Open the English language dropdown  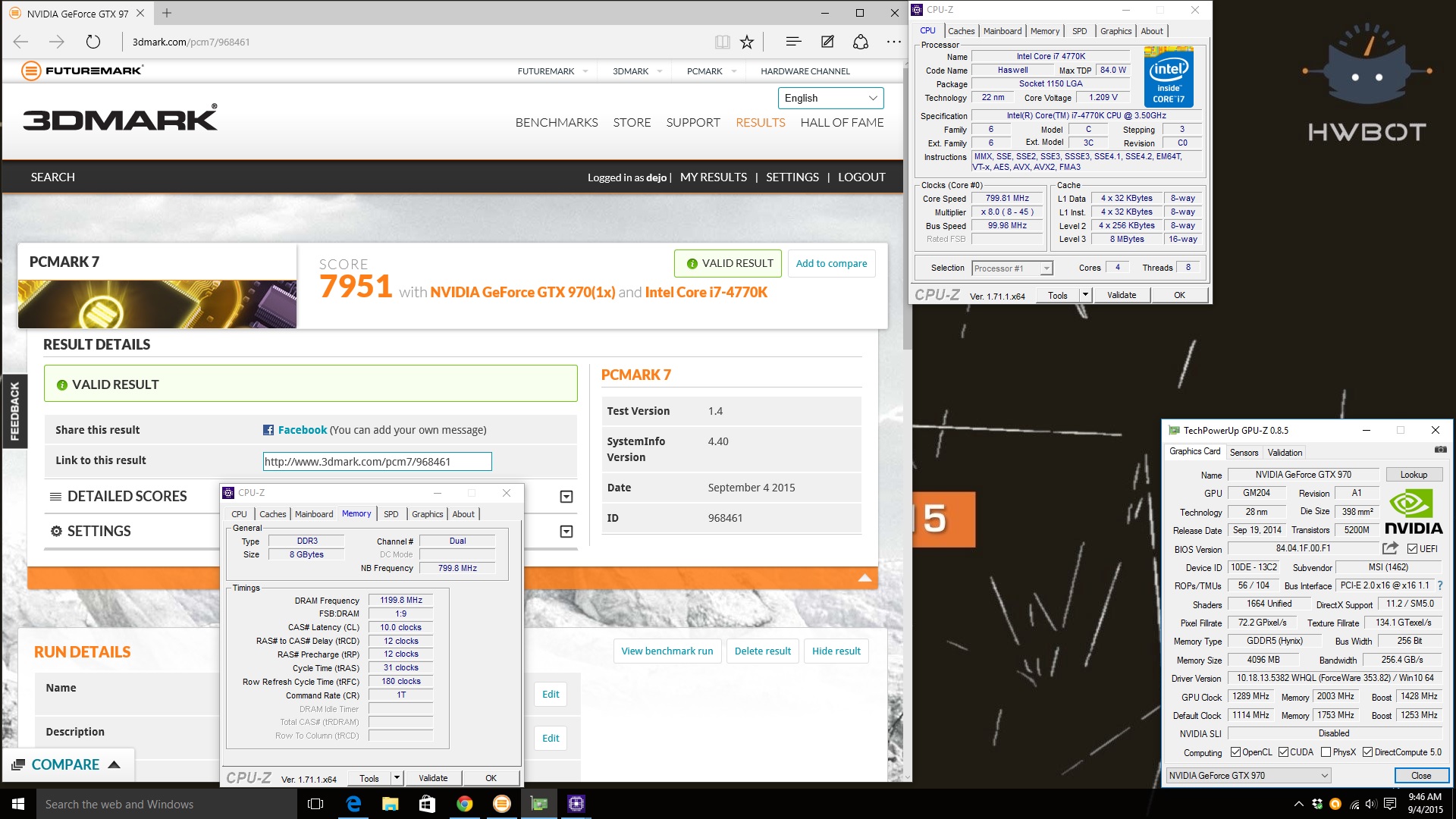point(830,98)
